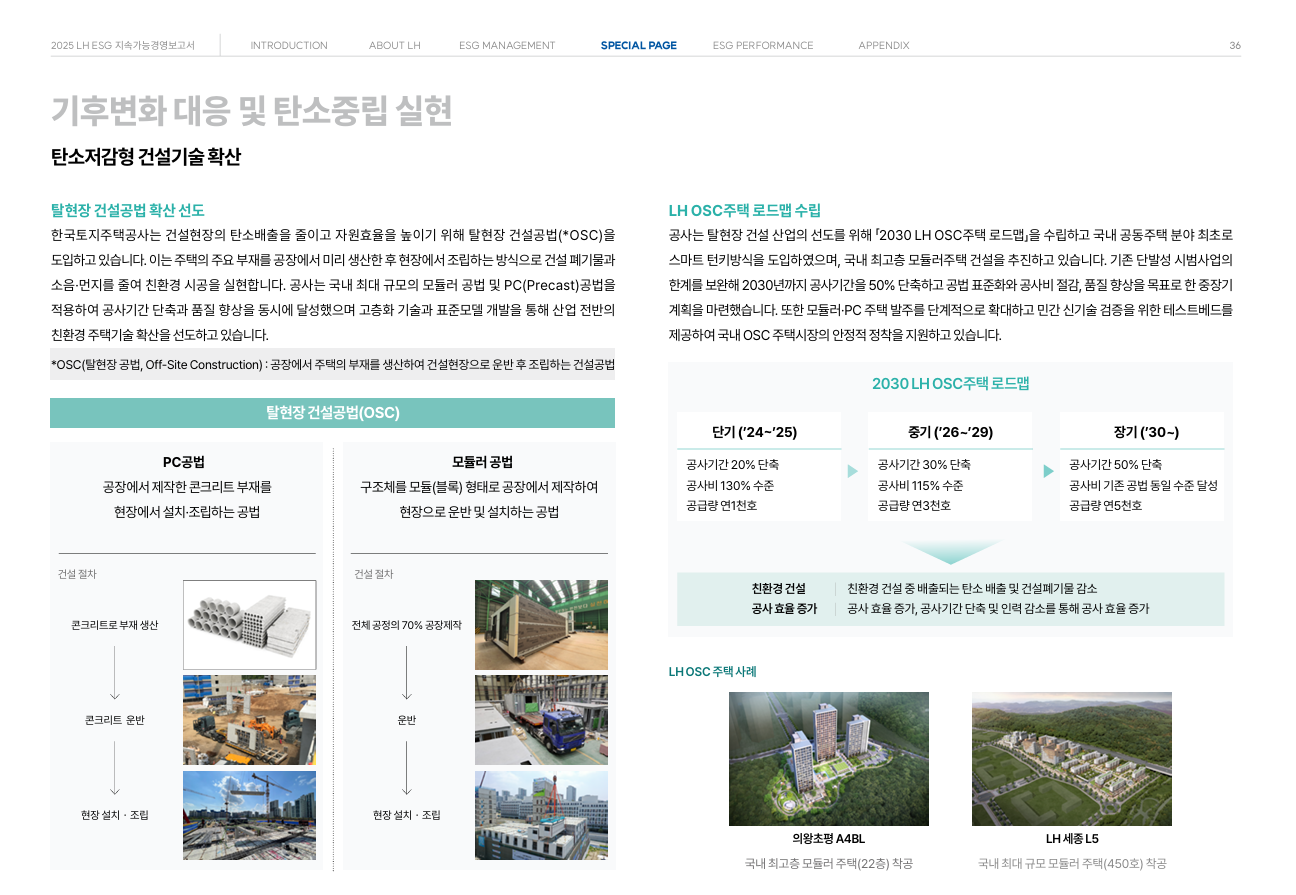The image size is (1296, 895).
Task: Click '국내 최대 규모 모듈러 주택(450호) 착공' caption
Action: (x=1072, y=864)
